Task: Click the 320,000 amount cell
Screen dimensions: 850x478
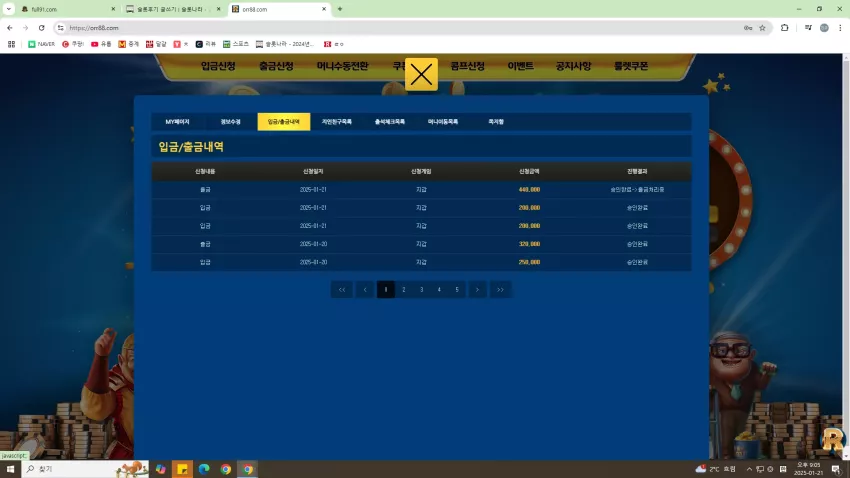Action: pyautogui.click(x=529, y=244)
